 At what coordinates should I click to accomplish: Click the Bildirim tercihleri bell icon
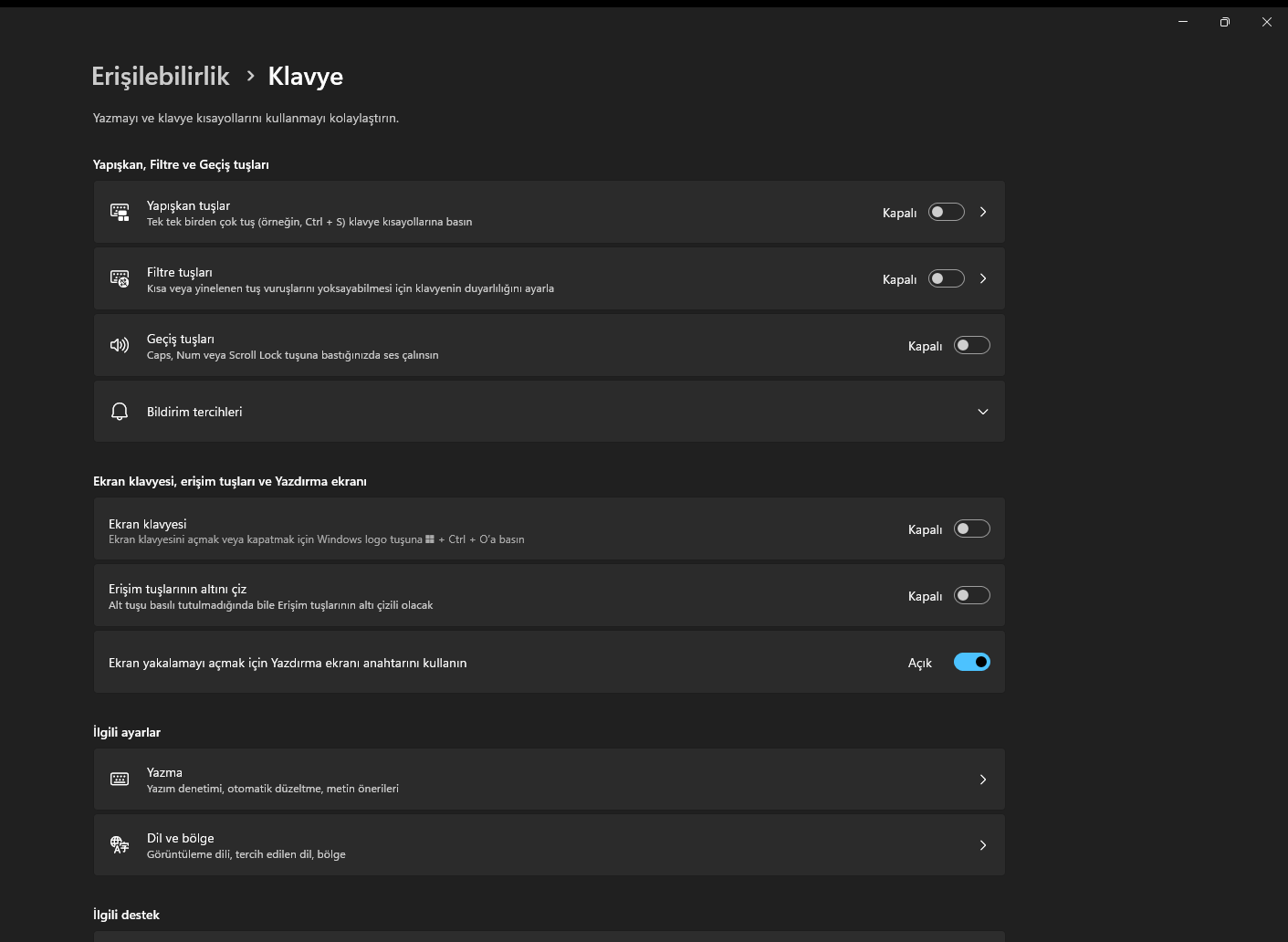pyautogui.click(x=120, y=412)
